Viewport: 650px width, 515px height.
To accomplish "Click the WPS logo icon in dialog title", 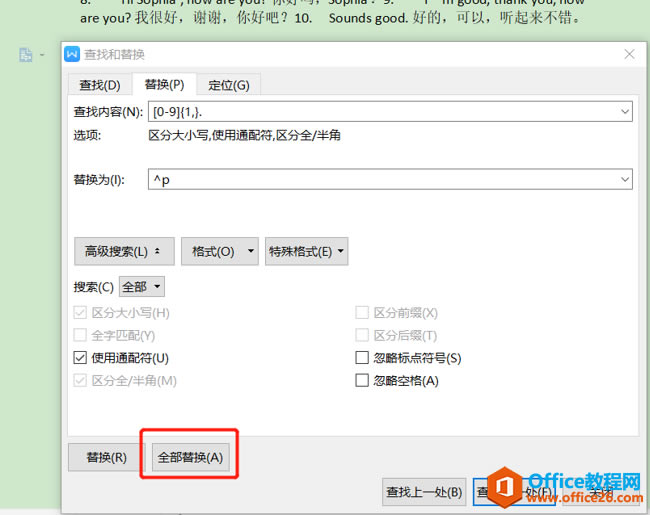I will click(72, 54).
